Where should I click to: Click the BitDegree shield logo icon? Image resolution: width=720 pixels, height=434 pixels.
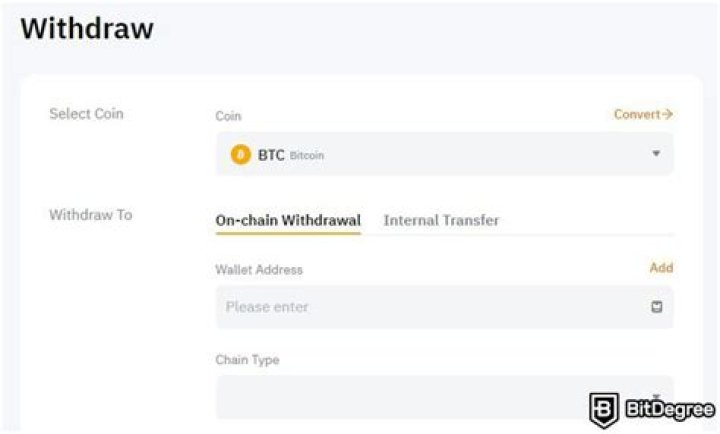click(x=603, y=409)
